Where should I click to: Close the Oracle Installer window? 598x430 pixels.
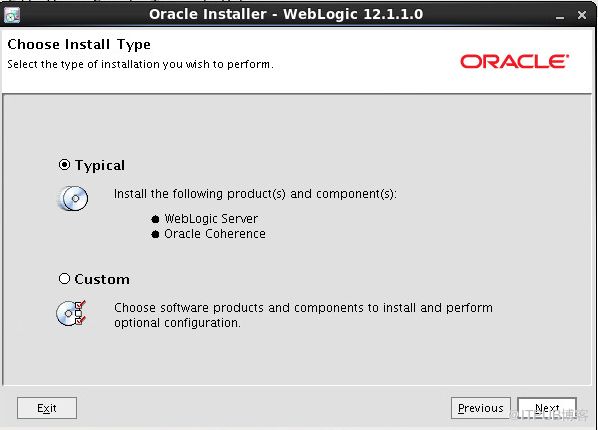[582, 15]
